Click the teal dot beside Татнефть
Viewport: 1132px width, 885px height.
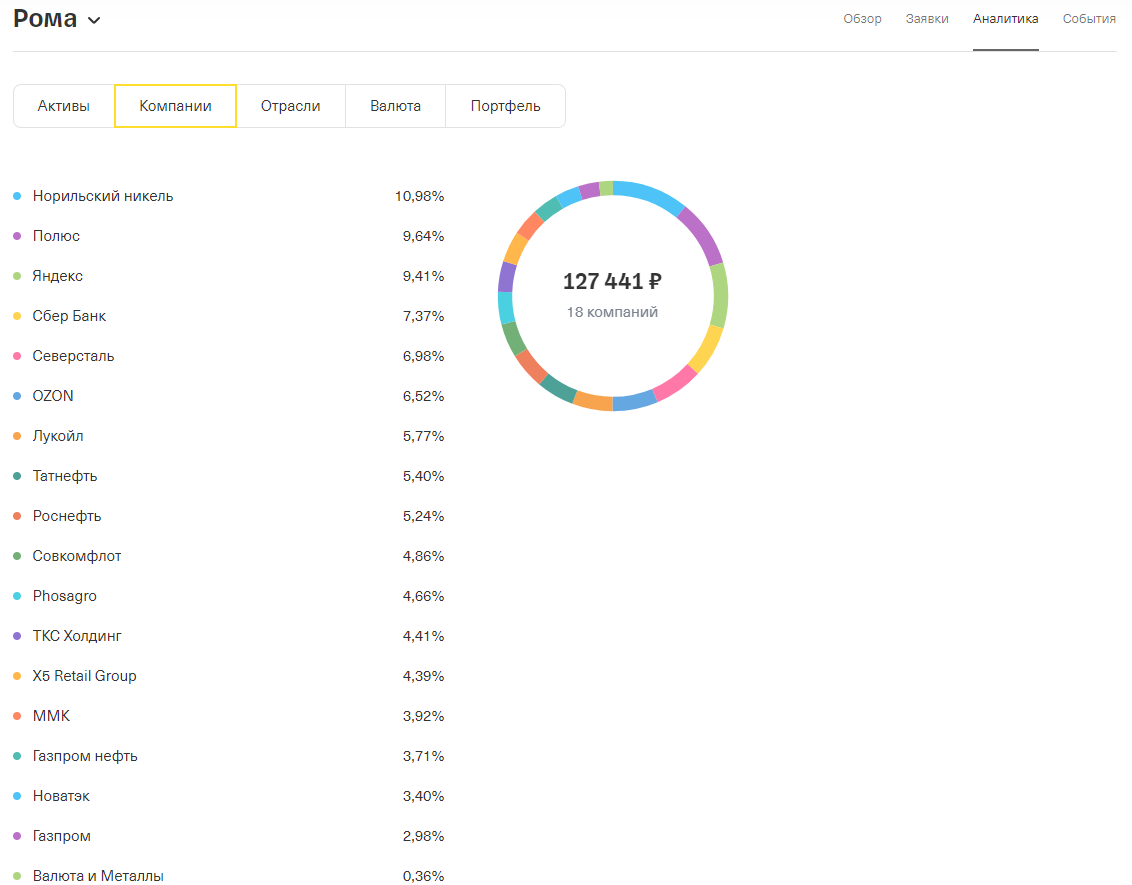pyautogui.click(x=17, y=475)
